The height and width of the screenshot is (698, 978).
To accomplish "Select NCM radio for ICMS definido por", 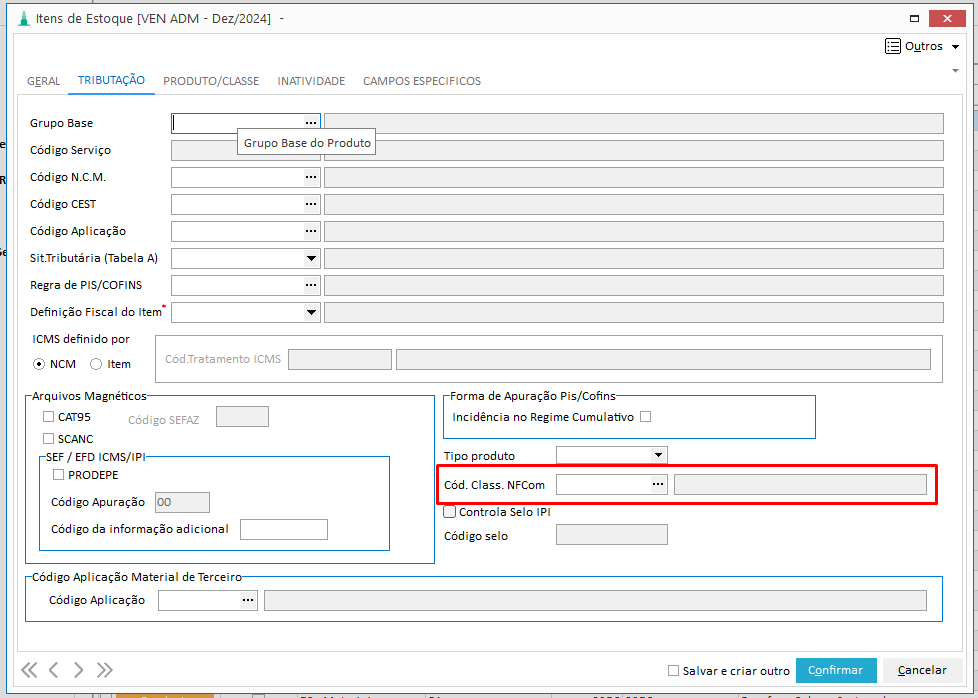I will coord(39,364).
